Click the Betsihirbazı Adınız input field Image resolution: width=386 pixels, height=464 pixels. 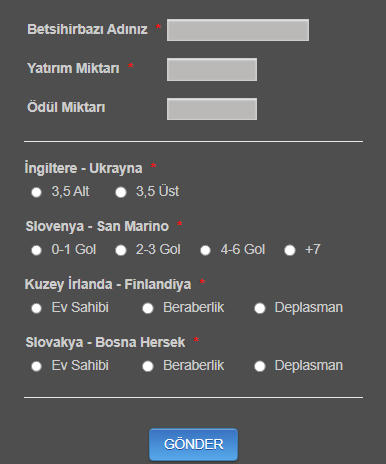[238, 30]
